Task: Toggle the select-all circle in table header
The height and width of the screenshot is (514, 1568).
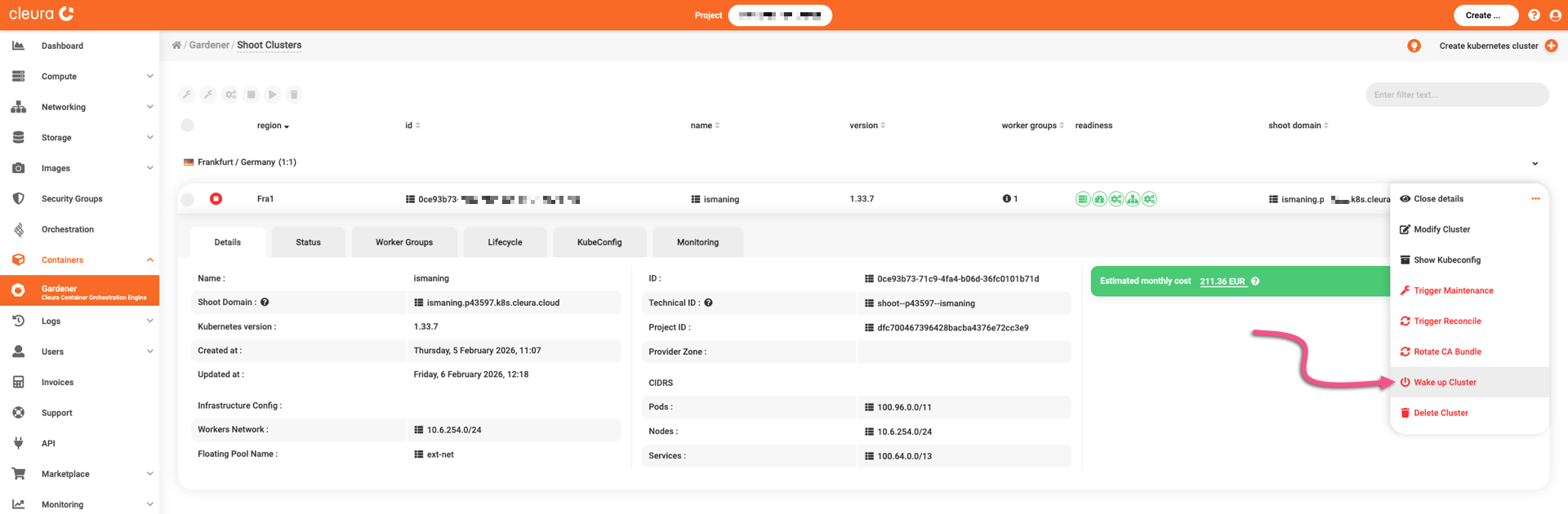Action: pyautogui.click(x=188, y=126)
